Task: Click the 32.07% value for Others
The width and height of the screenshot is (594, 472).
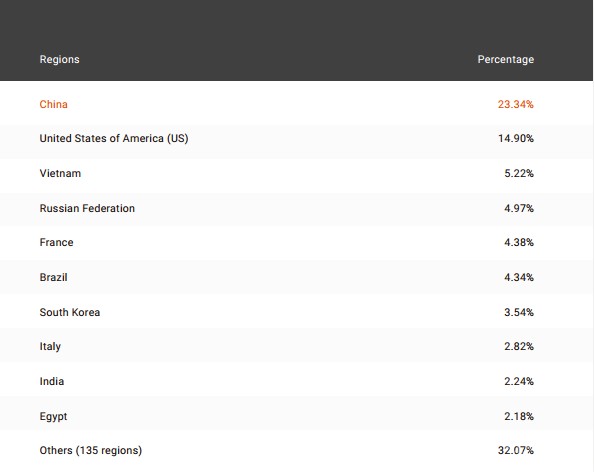Action: 516,450
